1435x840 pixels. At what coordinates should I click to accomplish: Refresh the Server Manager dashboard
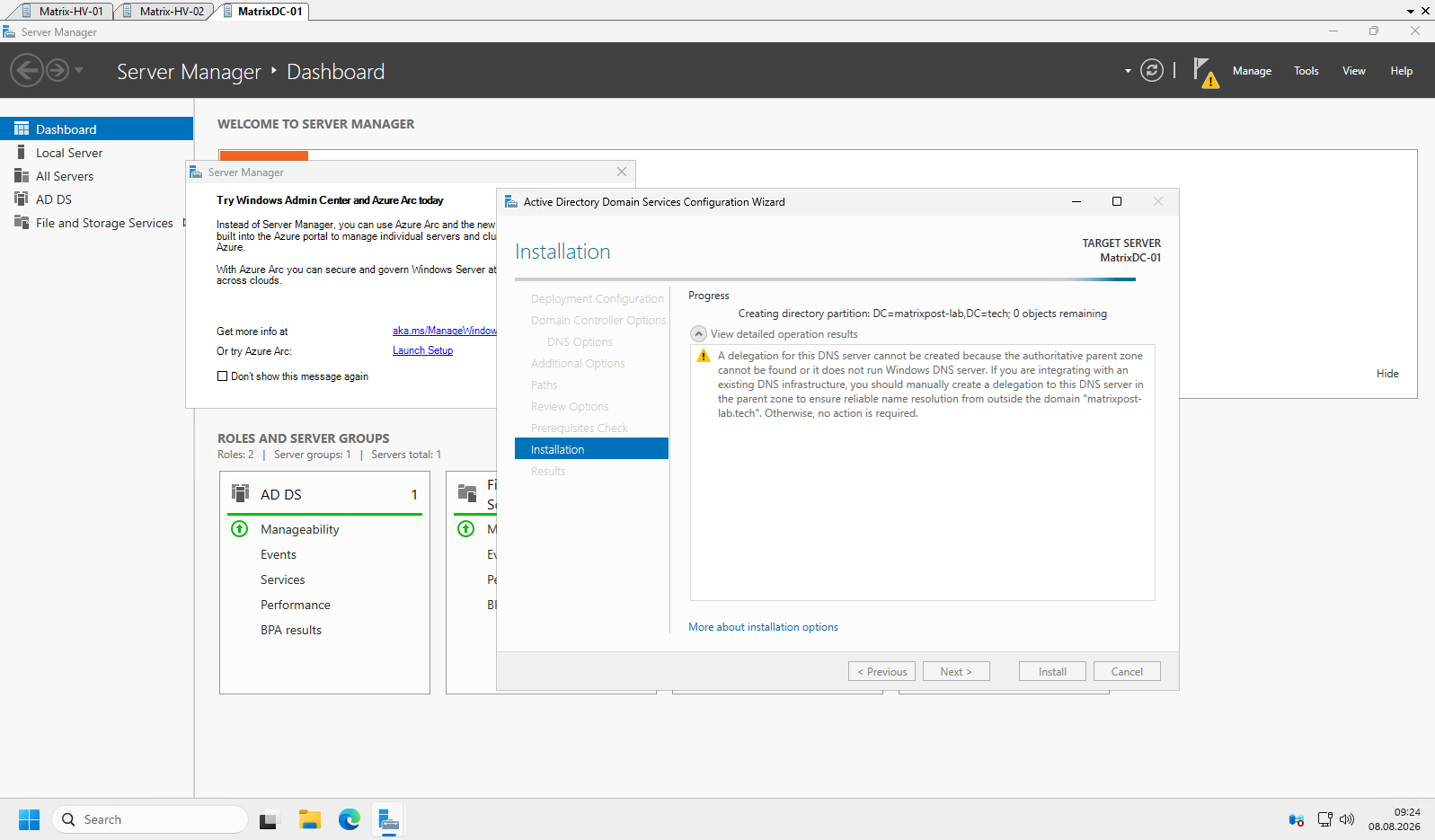pos(1152,70)
